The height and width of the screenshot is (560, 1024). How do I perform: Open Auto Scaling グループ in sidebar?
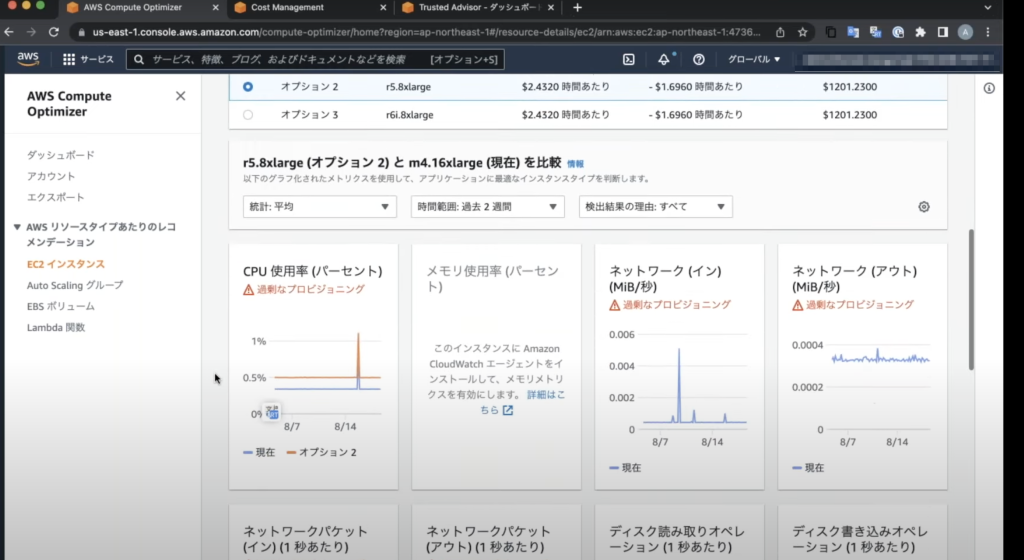click(x=75, y=285)
